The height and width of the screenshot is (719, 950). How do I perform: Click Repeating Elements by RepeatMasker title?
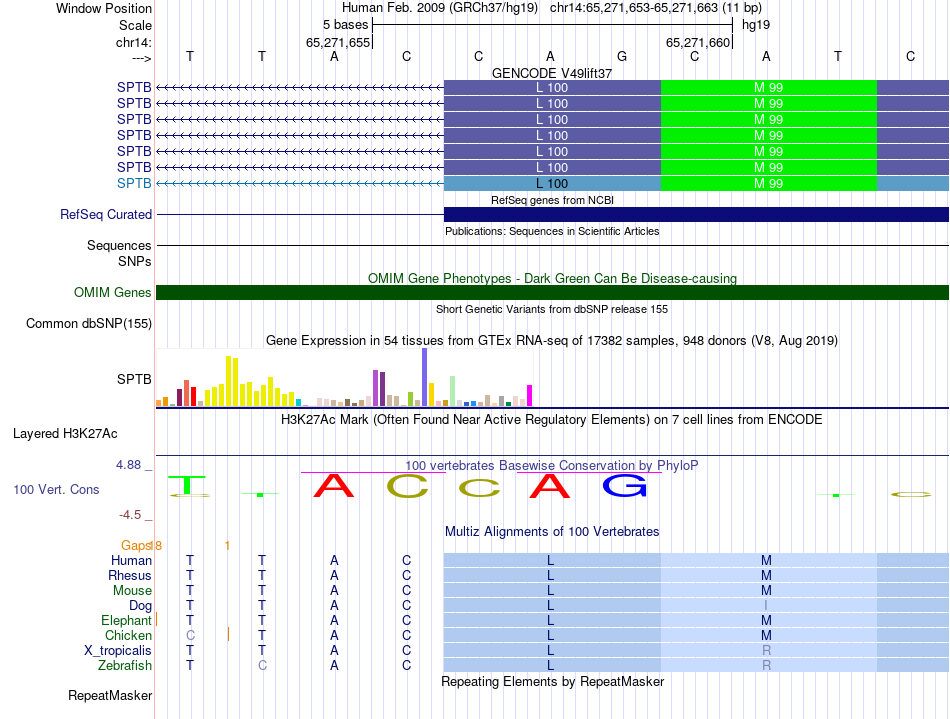[553, 681]
